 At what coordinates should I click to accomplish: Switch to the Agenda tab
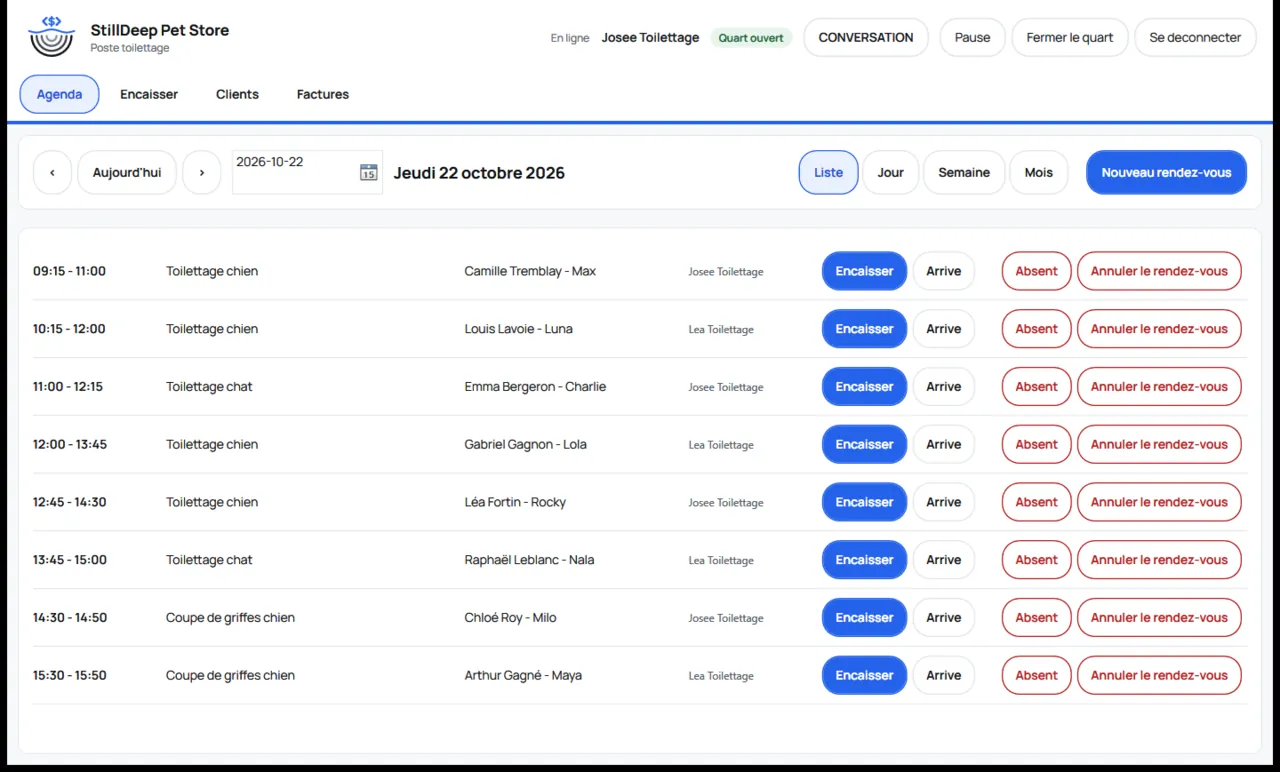click(x=59, y=94)
